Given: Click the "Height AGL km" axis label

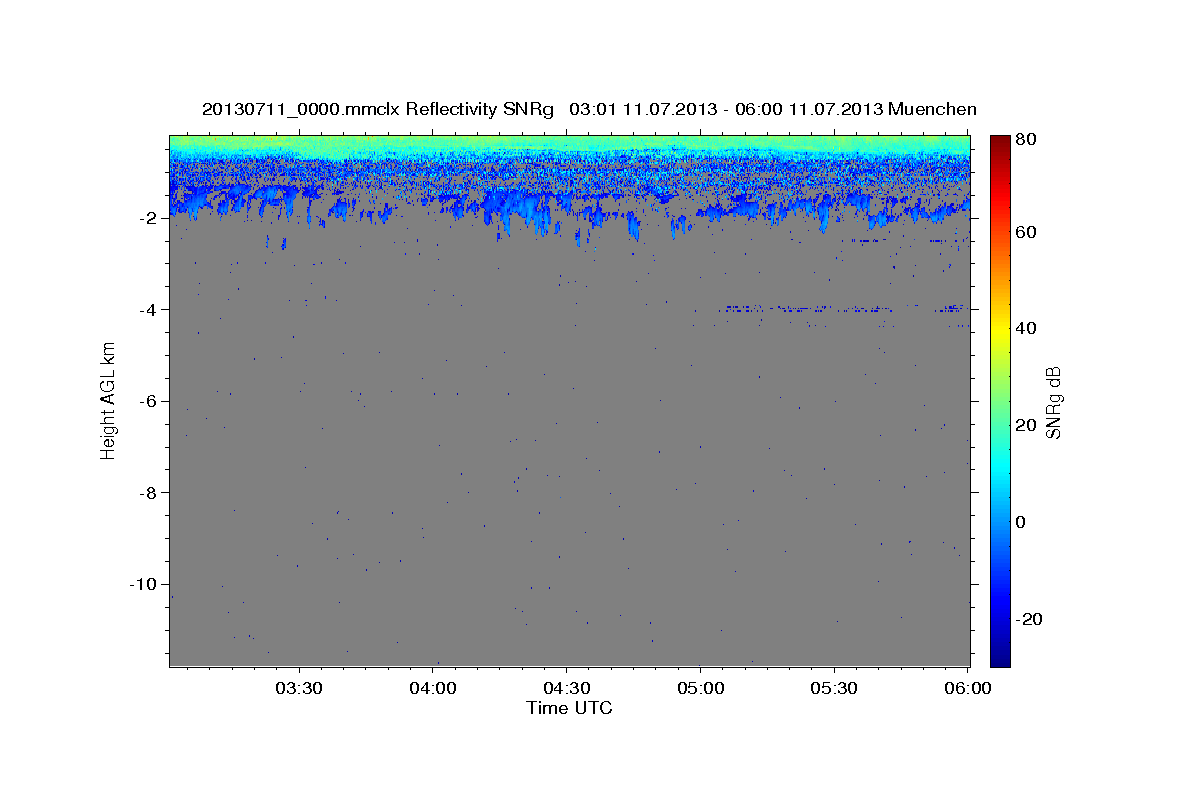Looking at the screenshot, I should tap(108, 400).
